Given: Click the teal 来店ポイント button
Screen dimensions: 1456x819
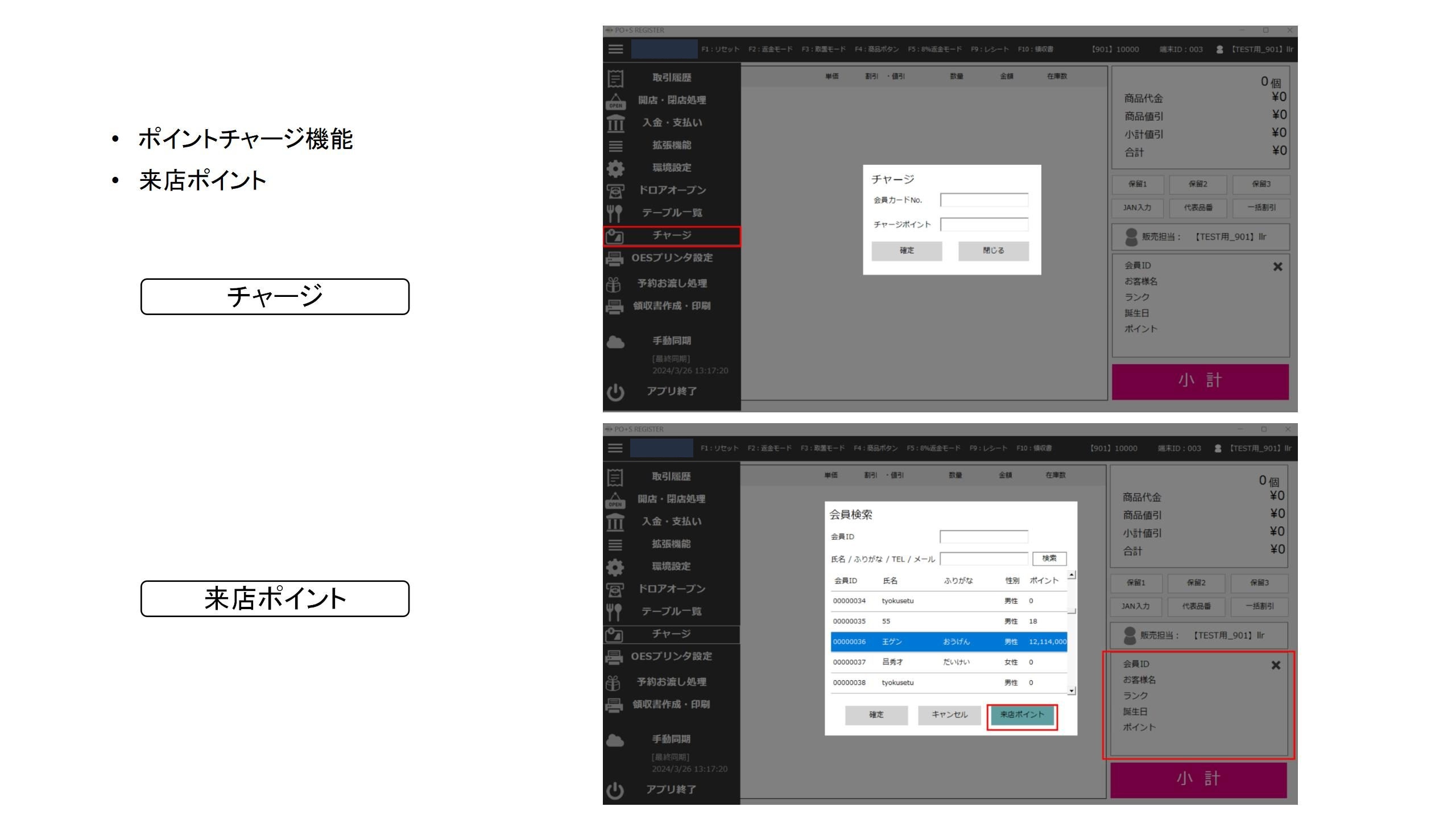Looking at the screenshot, I should (1022, 715).
